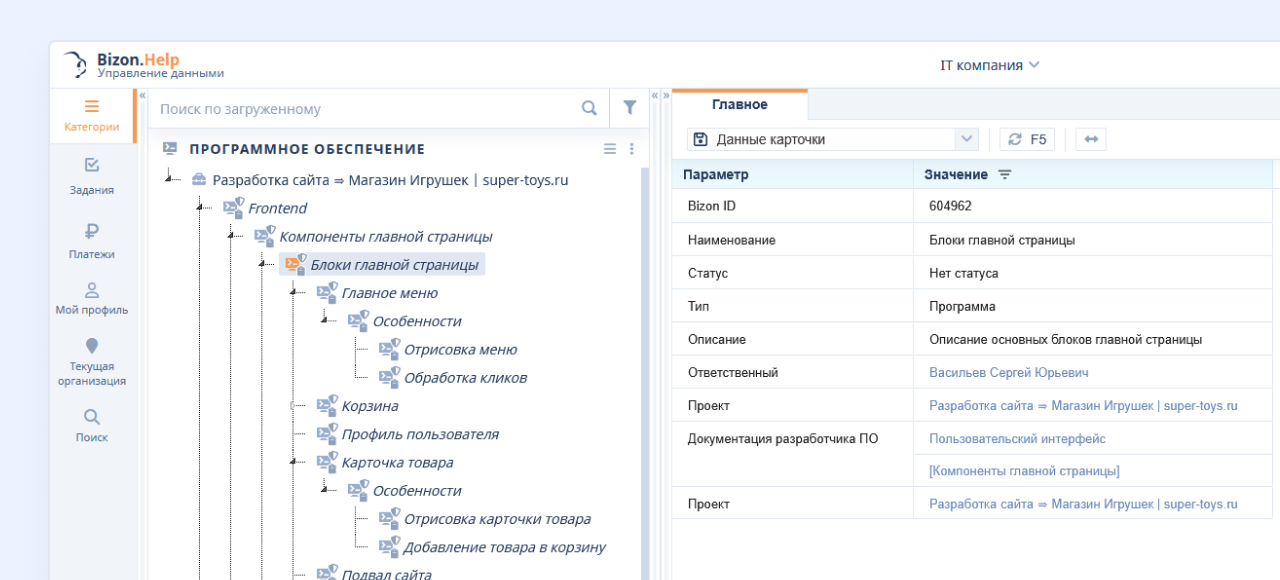
Task: Select Блоки главной страницы tree item
Action: click(x=394, y=264)
